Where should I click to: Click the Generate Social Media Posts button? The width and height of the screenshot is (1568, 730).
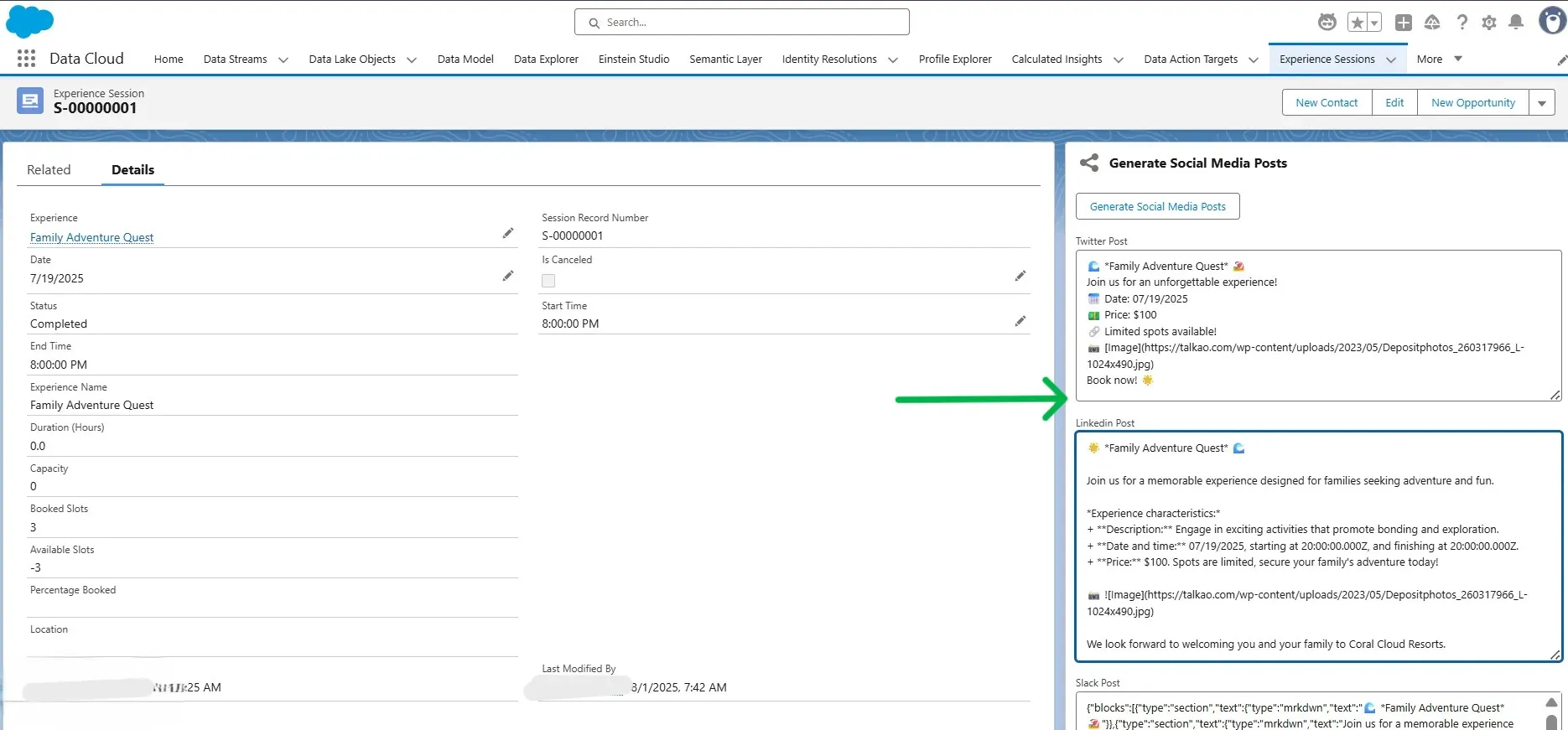1157,206
